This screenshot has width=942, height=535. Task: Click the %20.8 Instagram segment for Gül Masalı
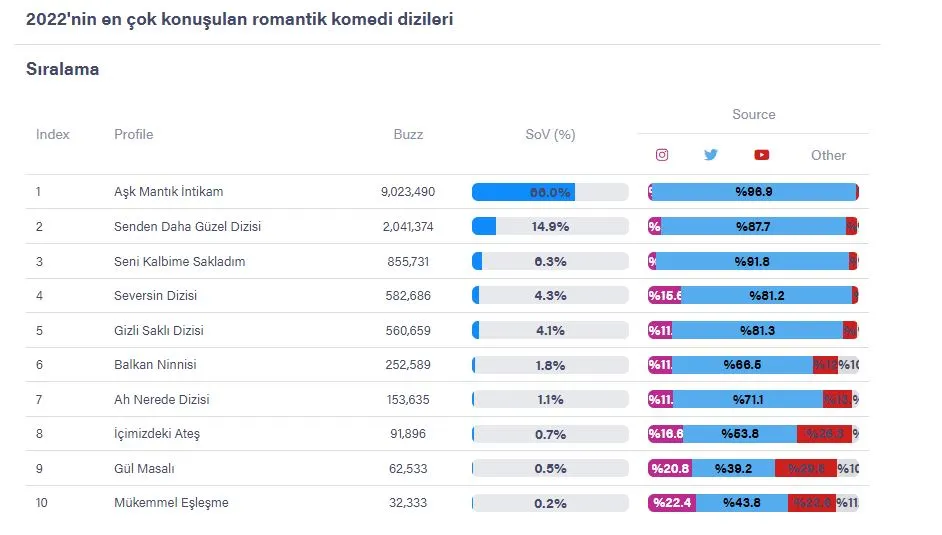(x=670, y=468)
